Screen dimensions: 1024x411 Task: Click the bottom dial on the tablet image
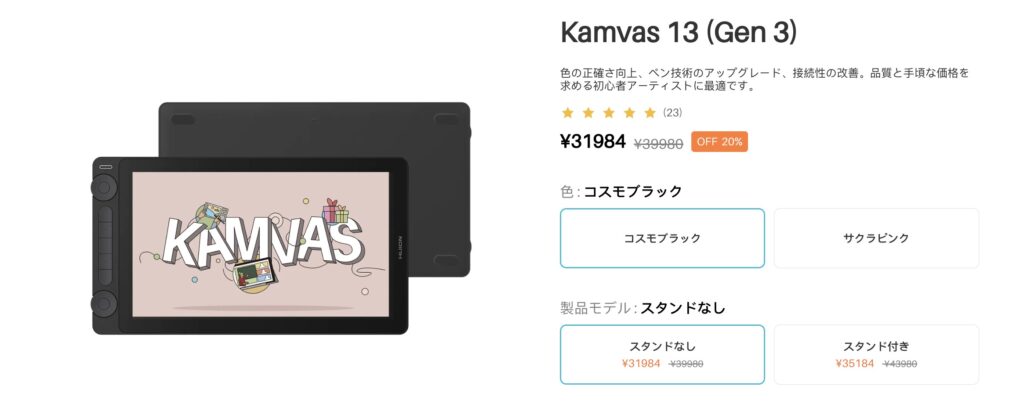(x=104, y=304)
